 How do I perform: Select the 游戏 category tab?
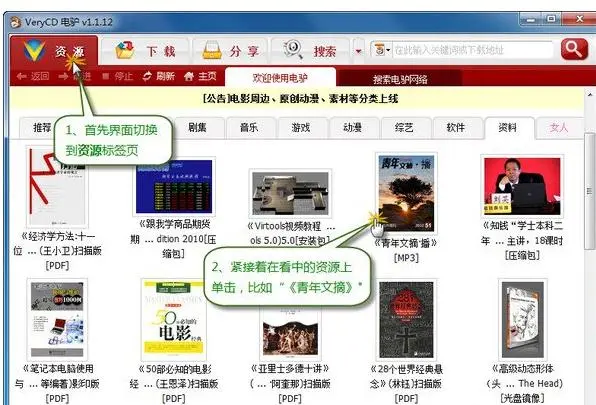[x=301, y=128]
